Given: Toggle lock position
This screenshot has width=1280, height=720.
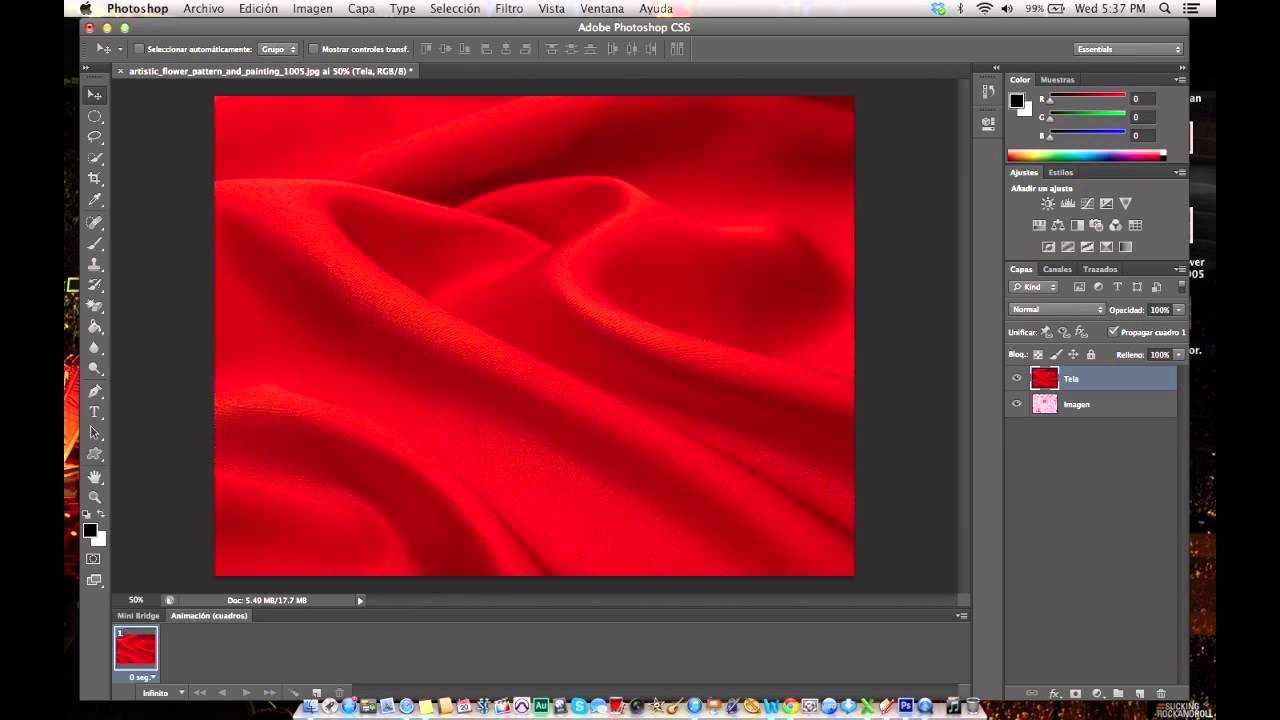Looking at the screenshot, I should tap(1073, 355).
